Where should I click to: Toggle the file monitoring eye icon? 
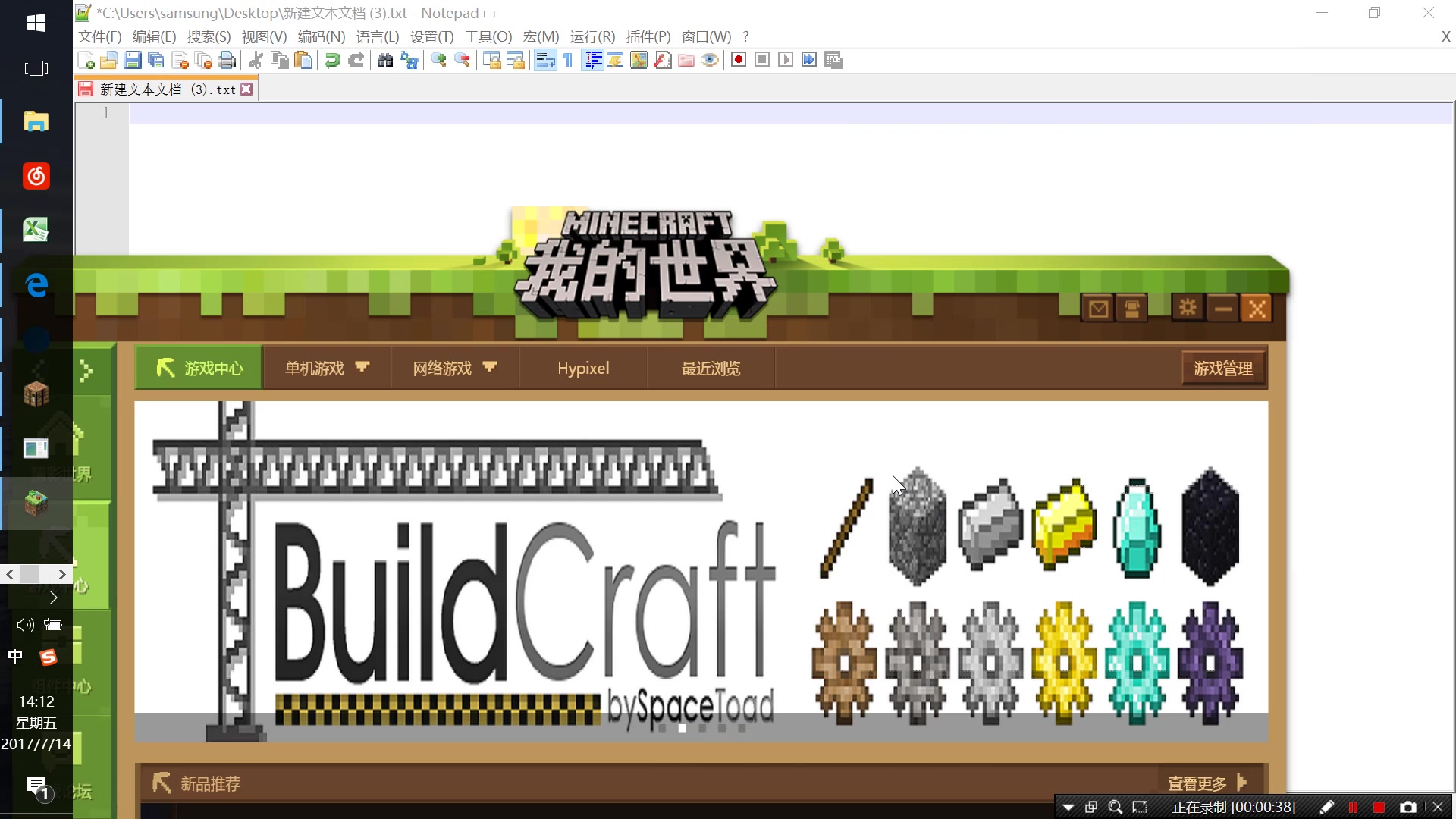(710, 60)
